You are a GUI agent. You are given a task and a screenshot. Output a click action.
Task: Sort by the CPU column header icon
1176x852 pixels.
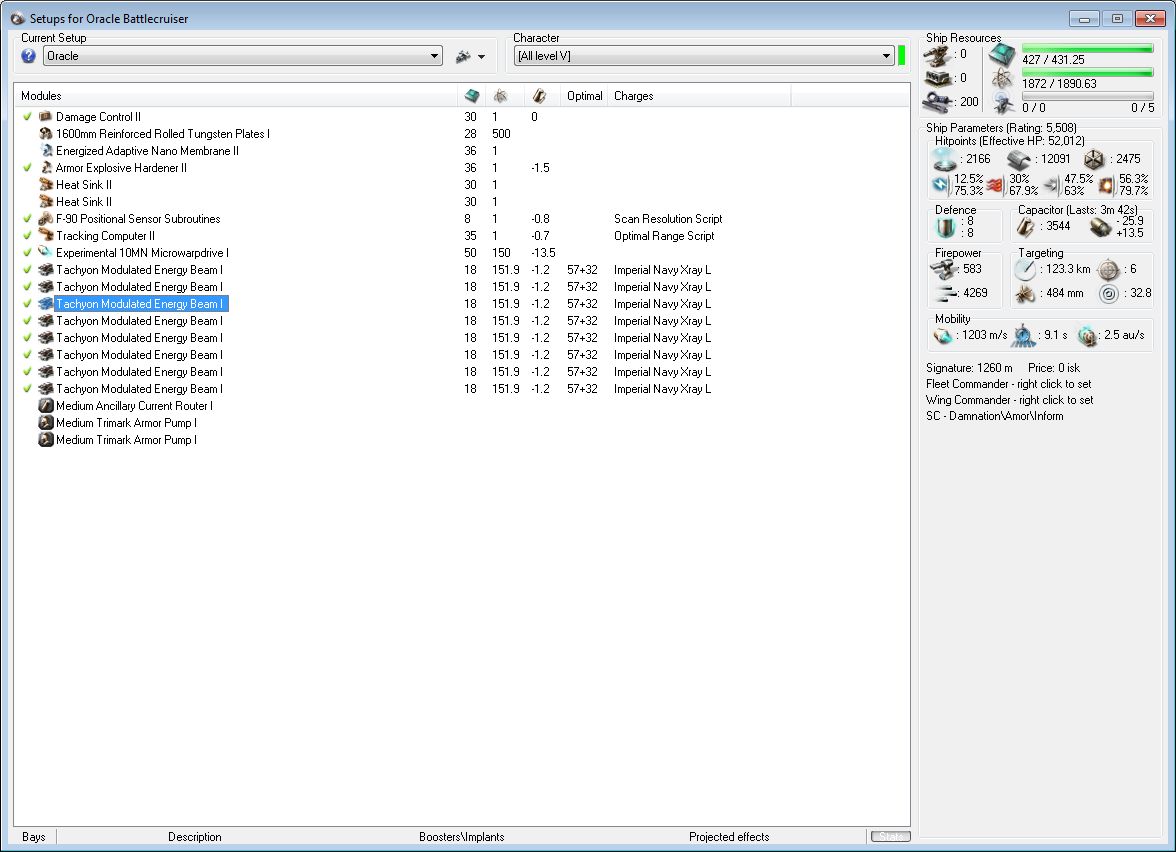click(472, 96)
